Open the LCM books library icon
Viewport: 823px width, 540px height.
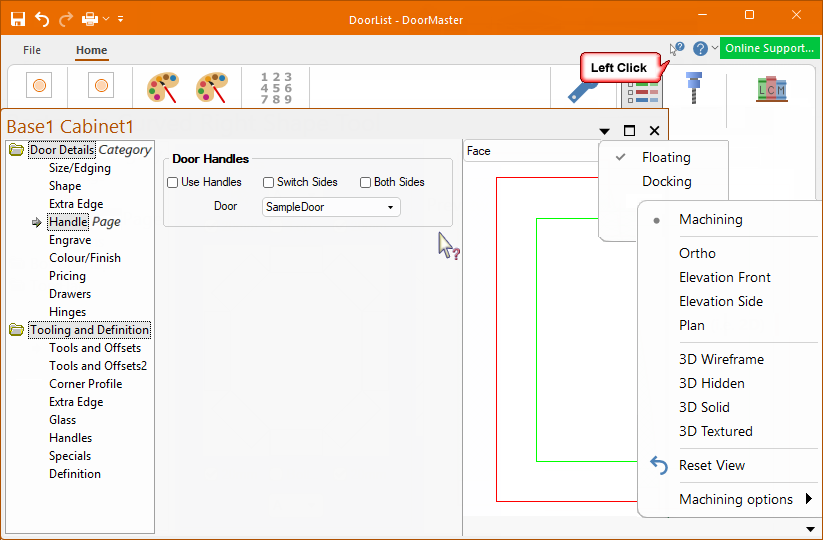772,89
